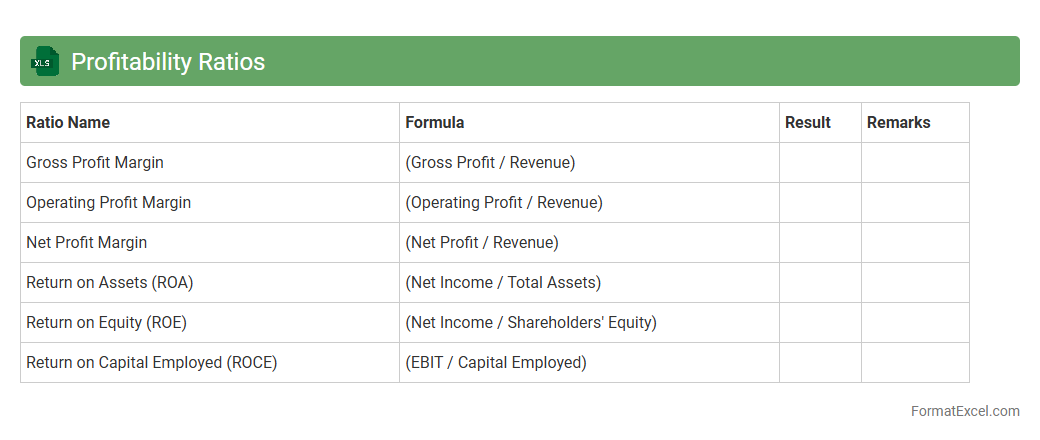The height and width of the screenshot is (440, 1040).
Task: Click the (EBIT / Capital Employed) formula cell
Action: pyautogui.click(x=496, y=363)
